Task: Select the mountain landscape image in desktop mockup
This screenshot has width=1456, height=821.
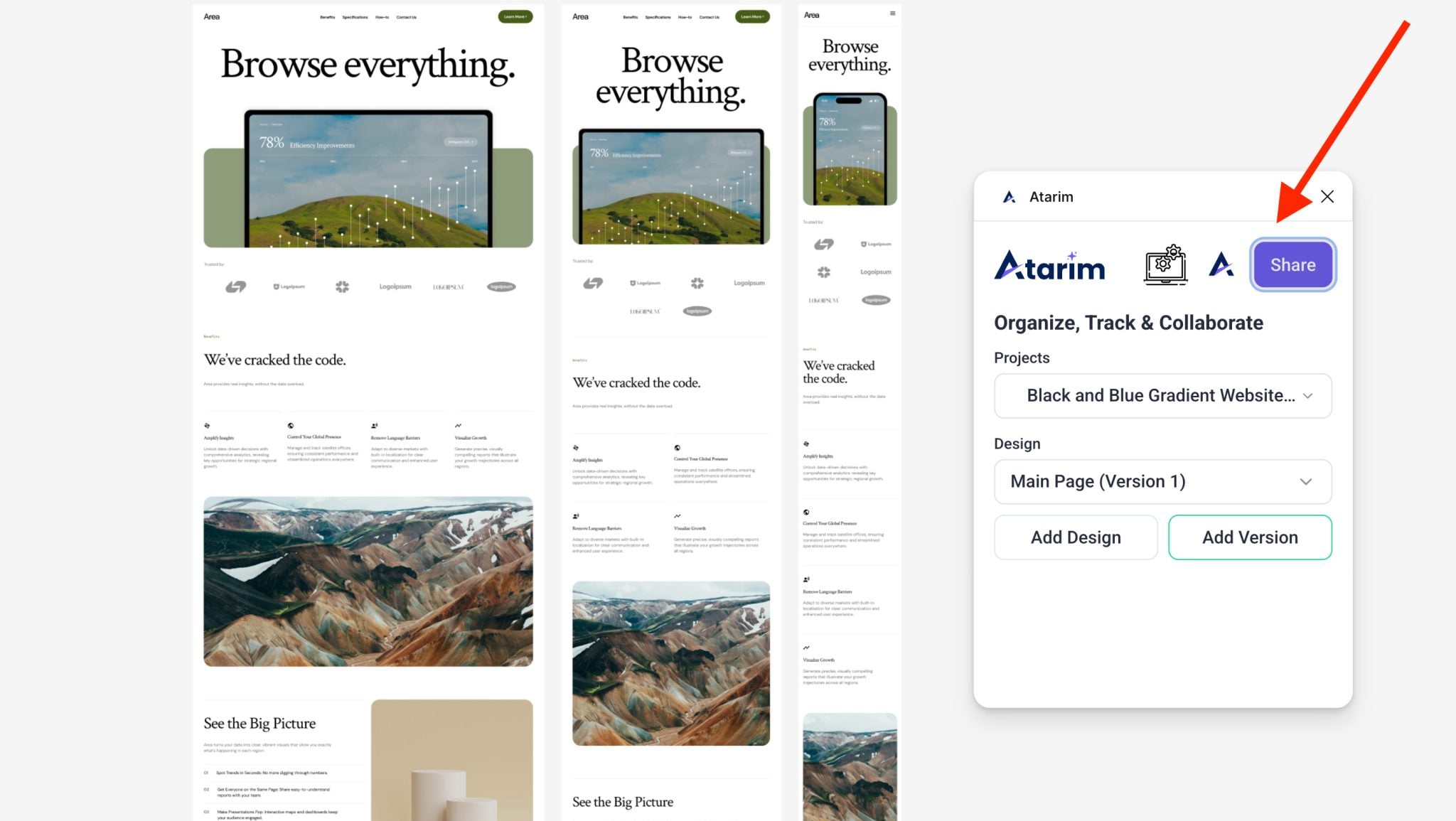Action: pos(368,581)
